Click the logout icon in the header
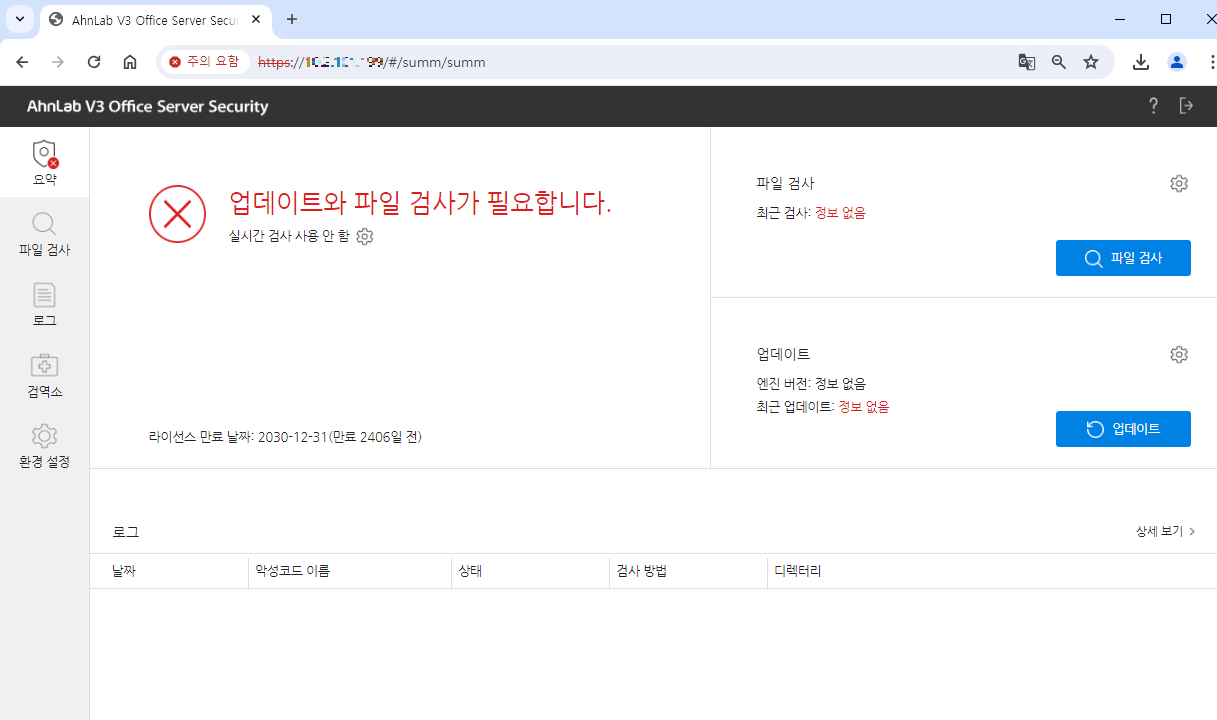The image size is (1217, 720). (x=1187, y=106)
